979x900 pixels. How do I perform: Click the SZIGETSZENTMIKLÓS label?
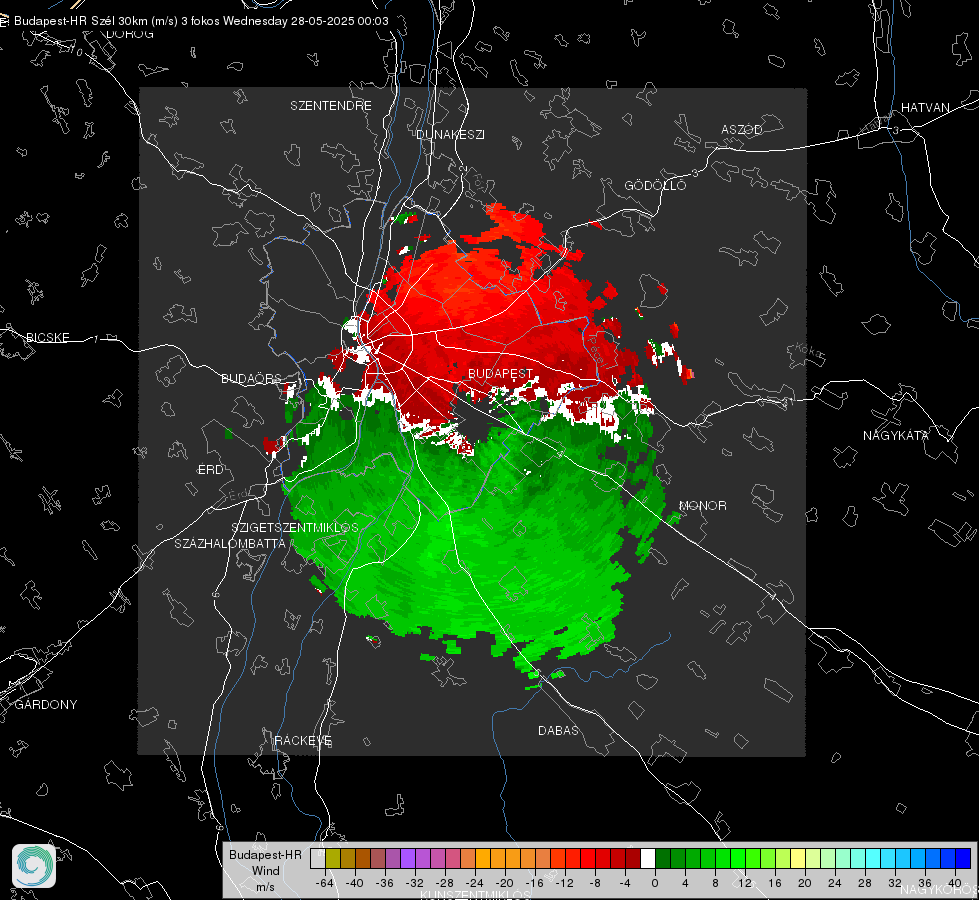(x=295, y=527)
